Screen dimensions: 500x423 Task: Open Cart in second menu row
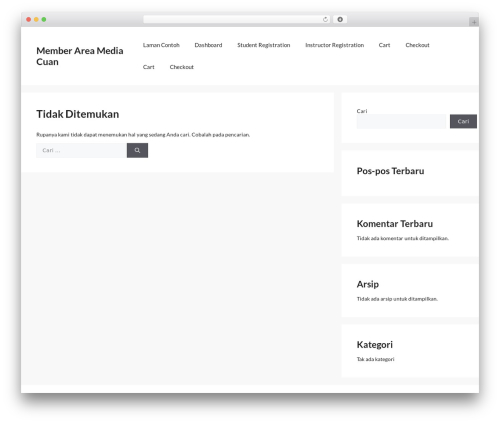click(149, 67)
